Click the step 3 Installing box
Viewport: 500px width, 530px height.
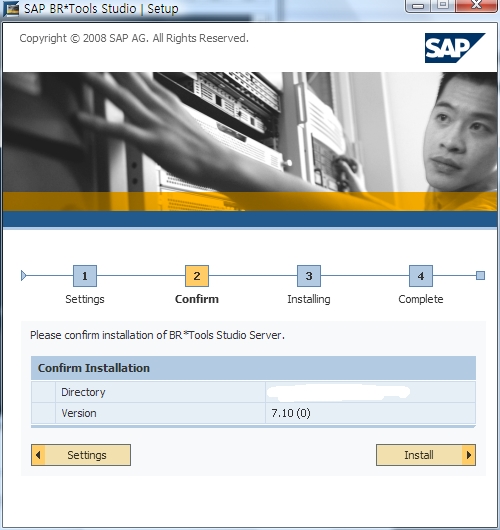pos(309,276)
